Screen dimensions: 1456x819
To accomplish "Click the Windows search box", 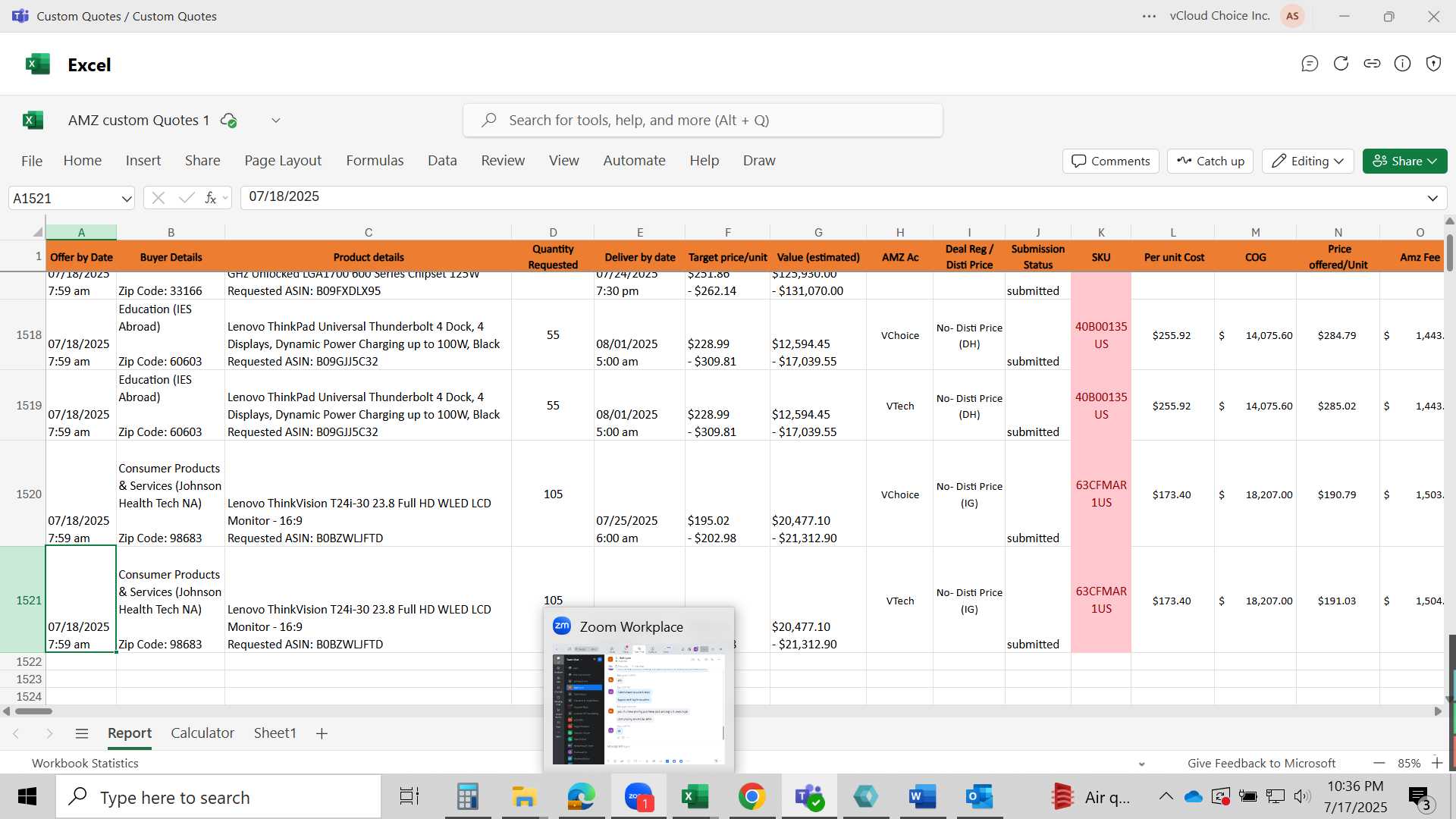I will point(218,797).
